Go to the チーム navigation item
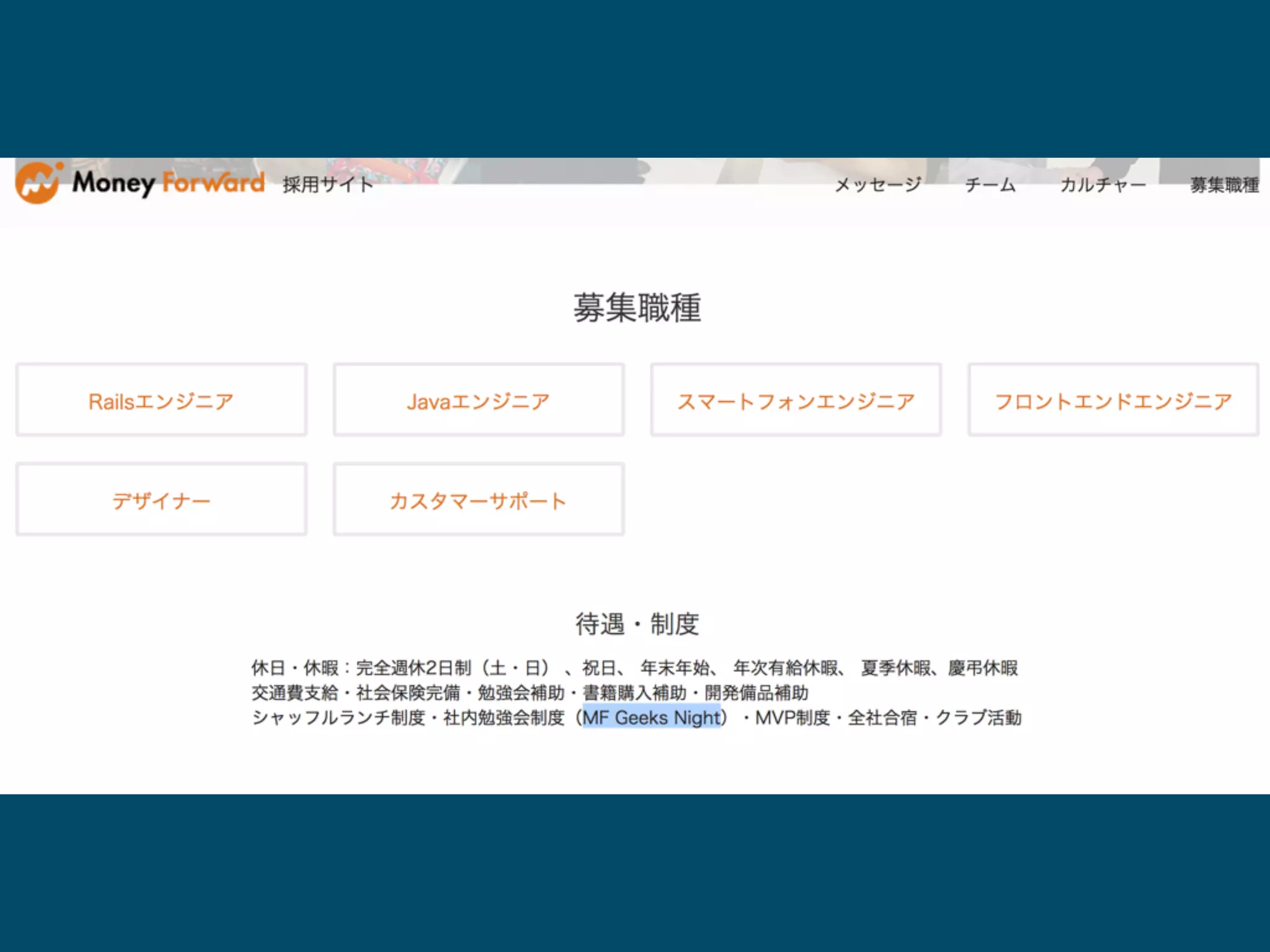This screenshot has height=952, width=1270. point(990,185)
